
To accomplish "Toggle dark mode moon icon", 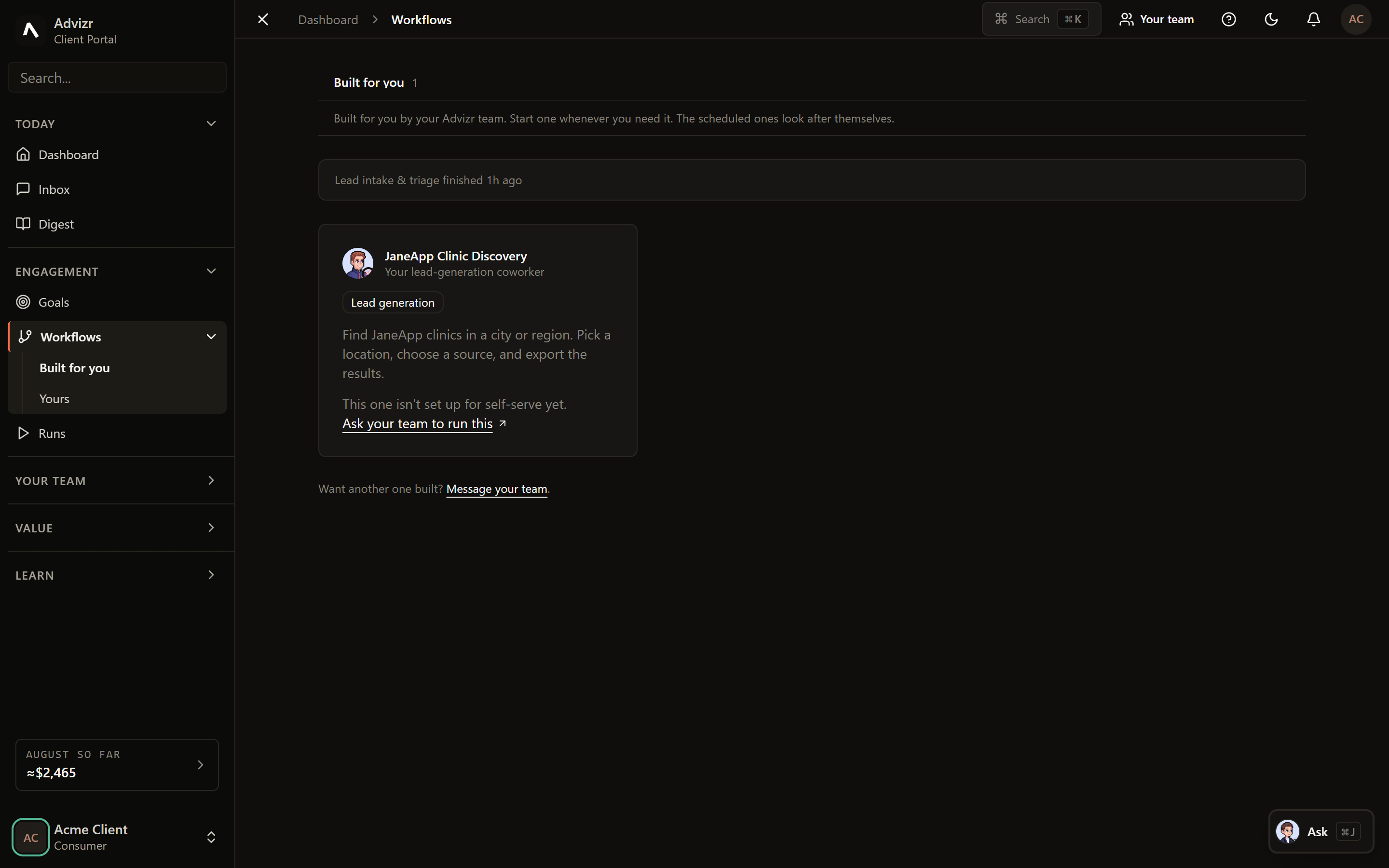I will point(1271,19).
